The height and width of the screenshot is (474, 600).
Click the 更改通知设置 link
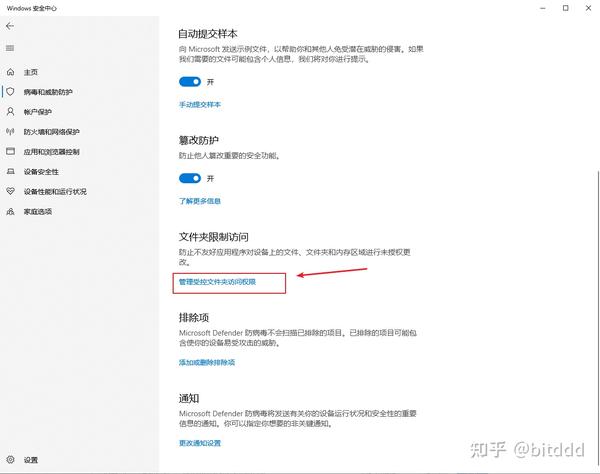click(x=200, y=443)
